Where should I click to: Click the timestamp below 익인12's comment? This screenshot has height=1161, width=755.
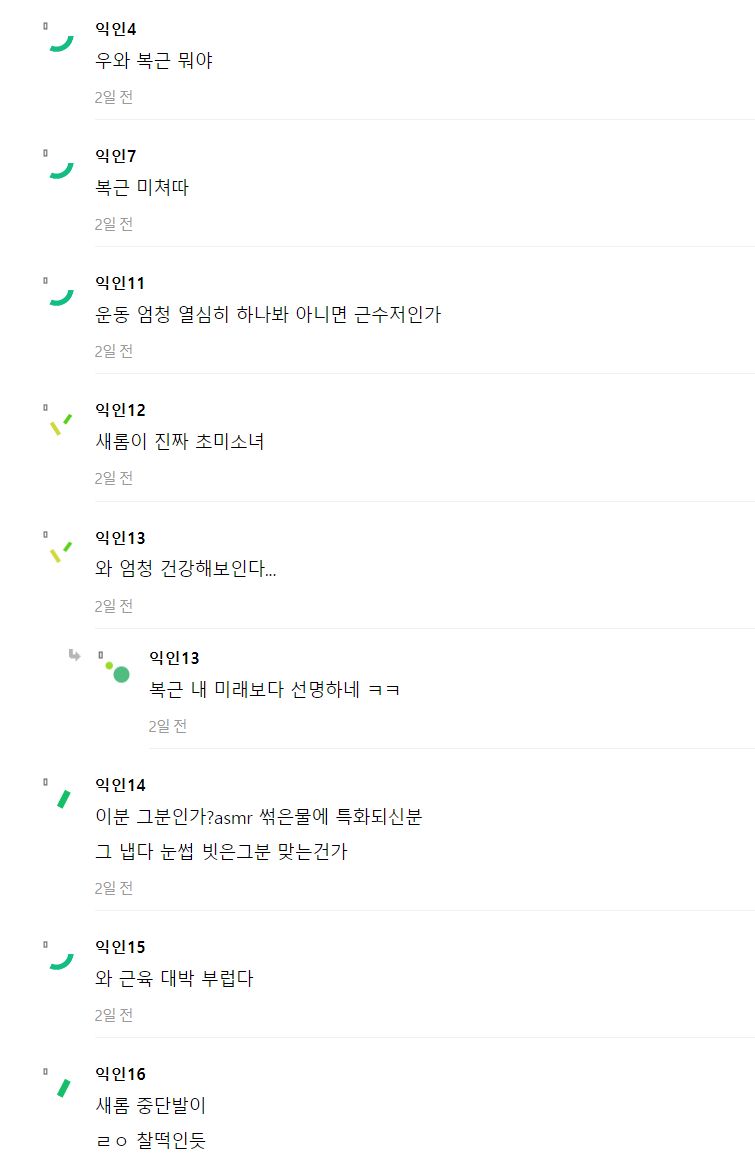pos(113,478)
